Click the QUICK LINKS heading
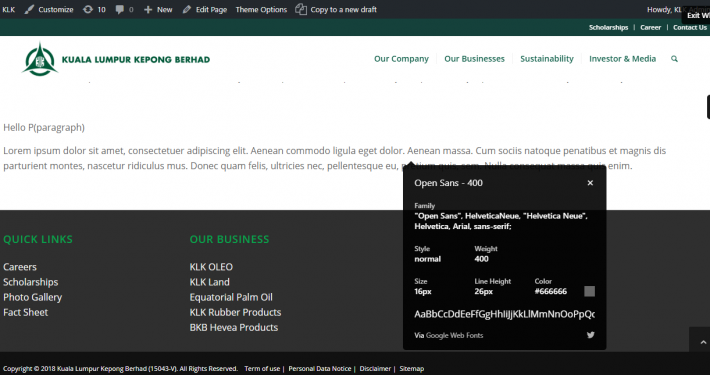The width and height of the screenshot is (710, 375). tap(38, 239)
